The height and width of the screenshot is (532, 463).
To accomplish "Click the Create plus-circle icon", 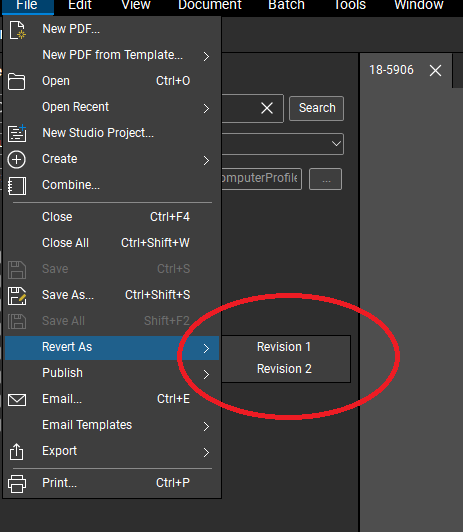I will [16, 159].
